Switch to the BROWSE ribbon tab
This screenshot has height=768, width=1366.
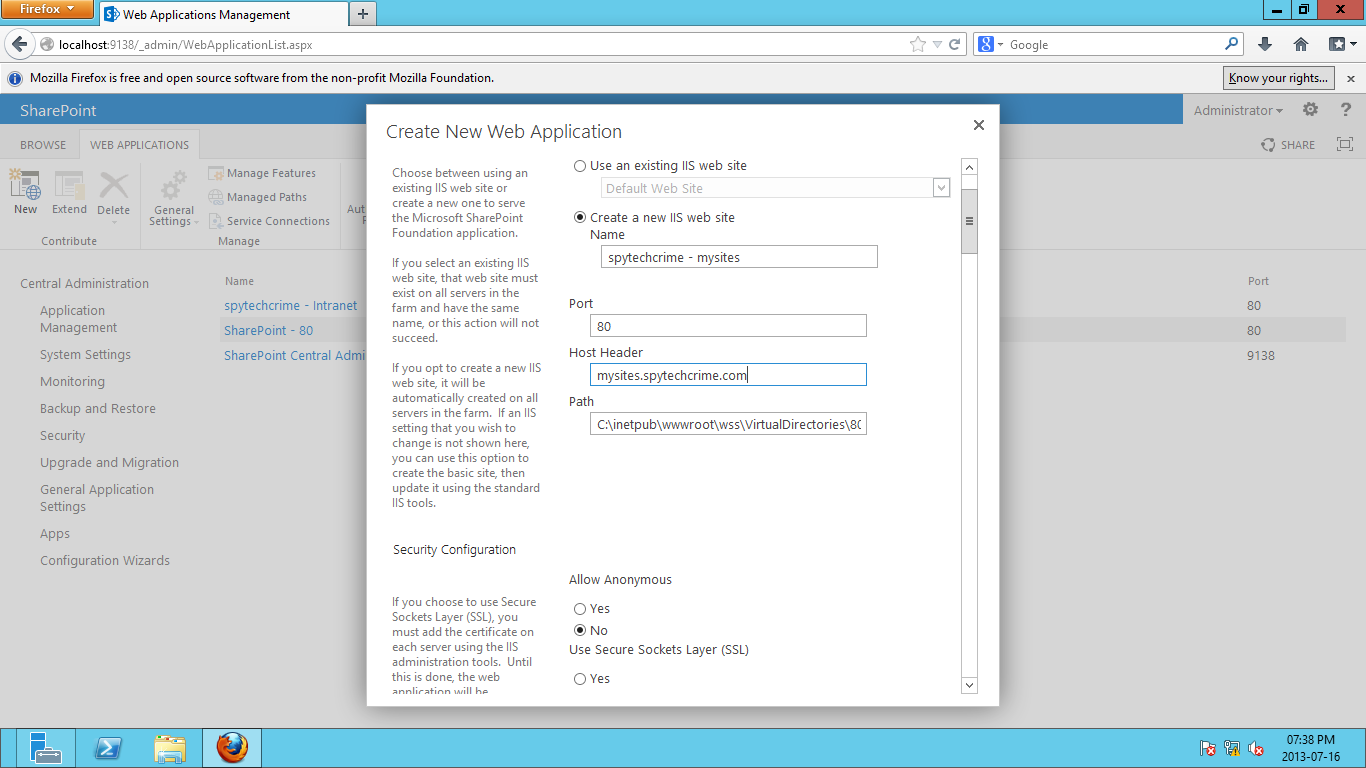(x=43, y=145)
